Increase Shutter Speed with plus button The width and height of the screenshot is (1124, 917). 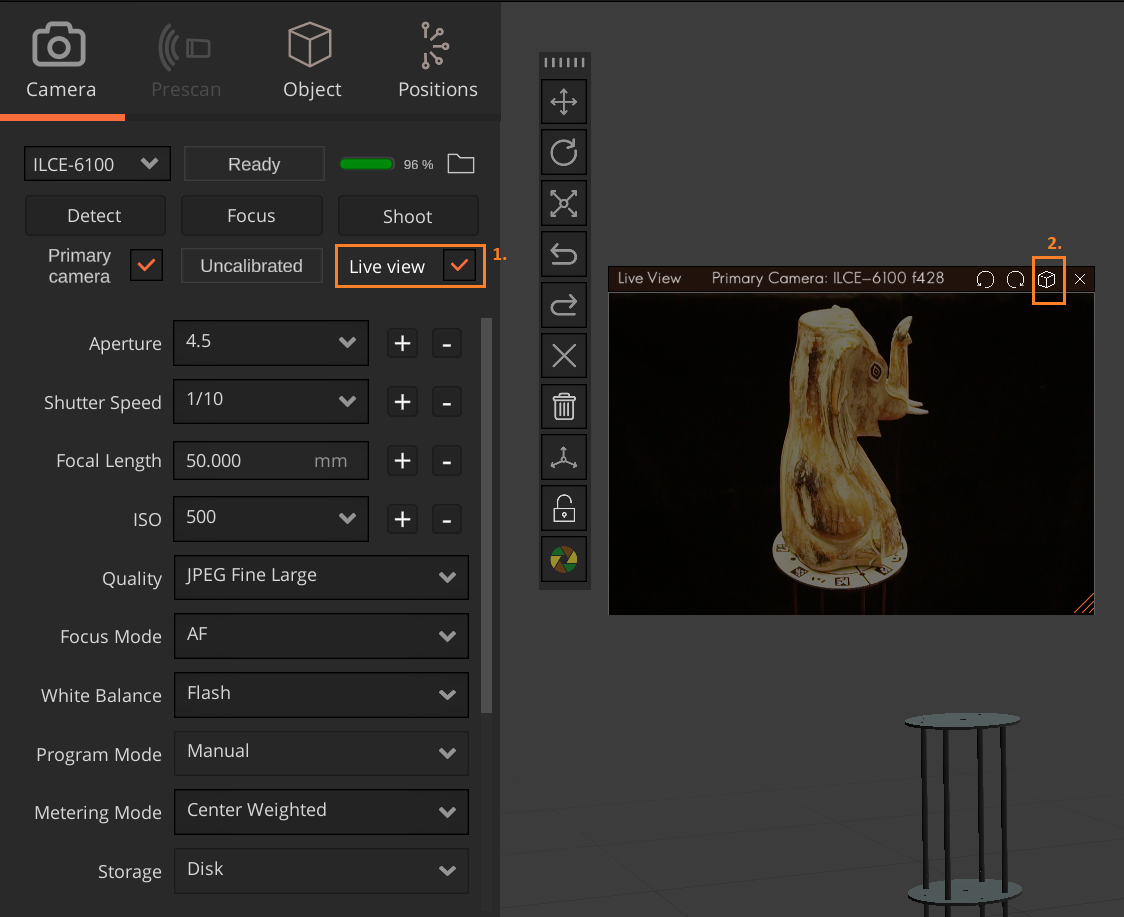point(402,402)
